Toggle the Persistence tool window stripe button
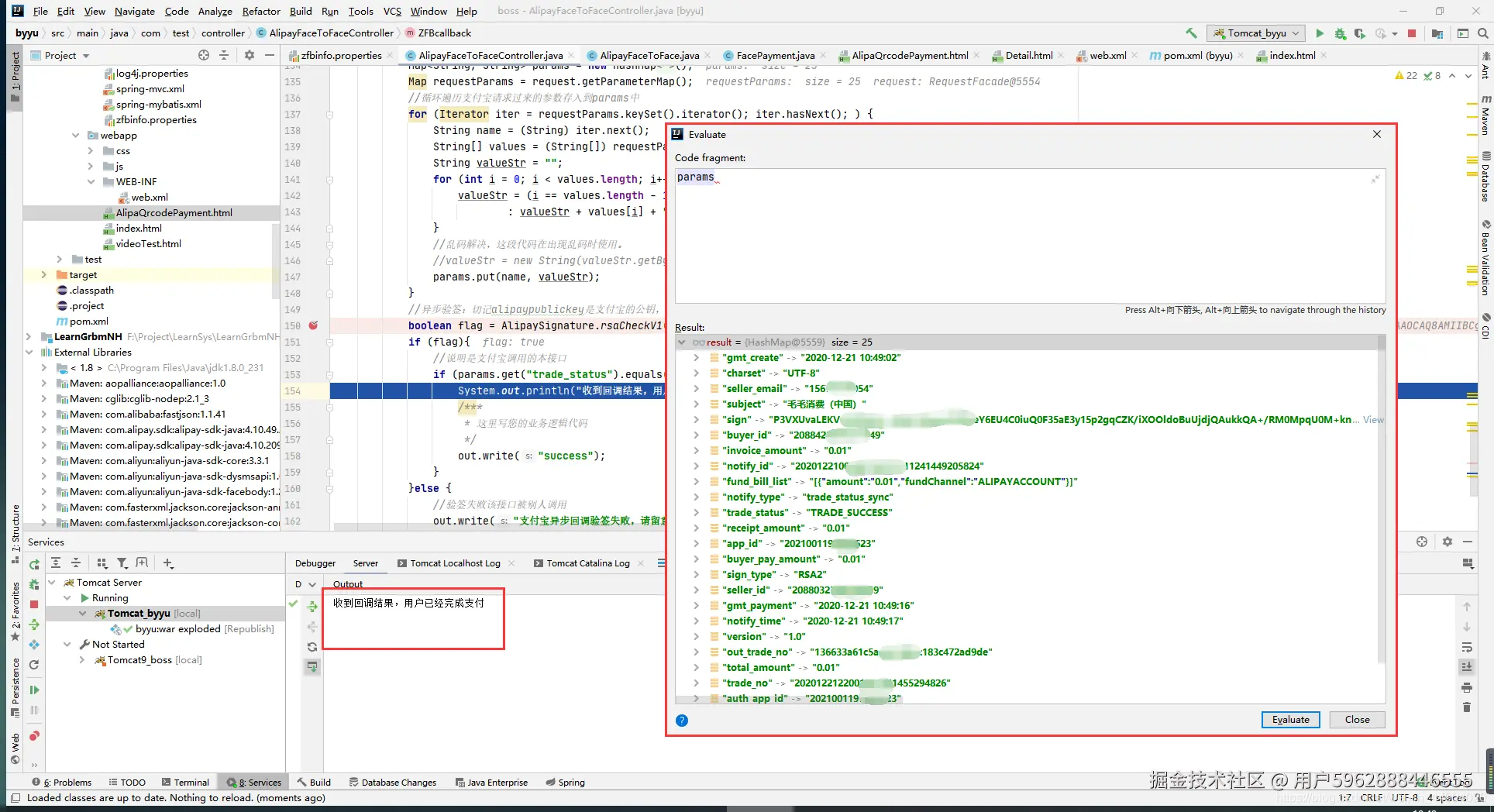 pos(15,686)
